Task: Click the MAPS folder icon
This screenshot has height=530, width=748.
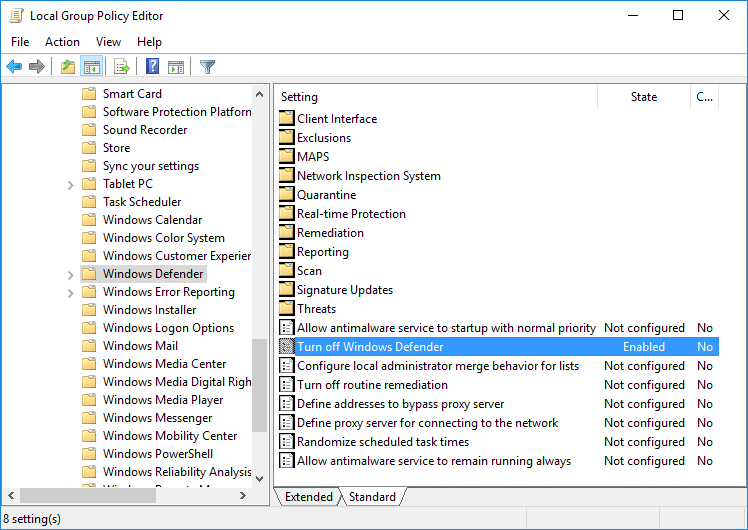Action: click(x=287, y=156)
